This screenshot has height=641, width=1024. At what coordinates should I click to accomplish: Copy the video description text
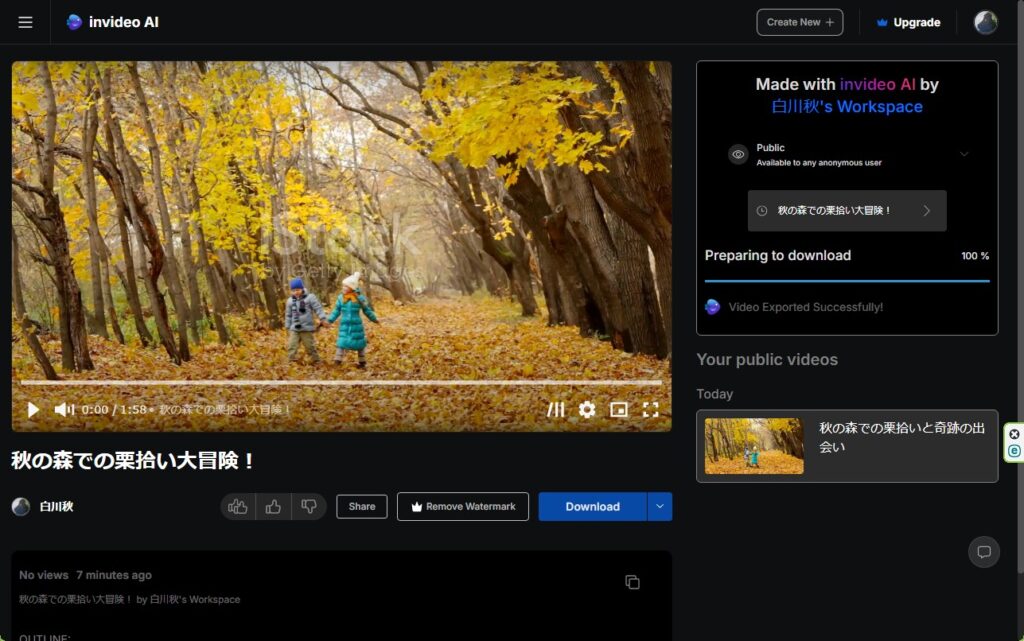point(632,582)
